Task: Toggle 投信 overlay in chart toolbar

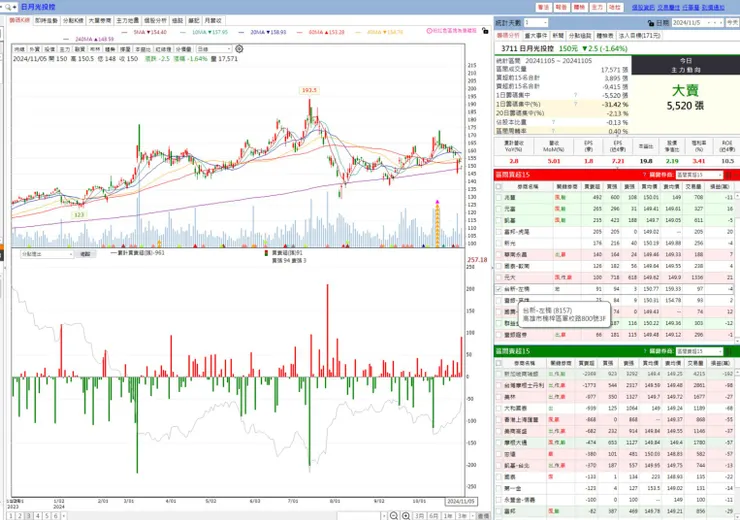Action: (x=50, y=49)
